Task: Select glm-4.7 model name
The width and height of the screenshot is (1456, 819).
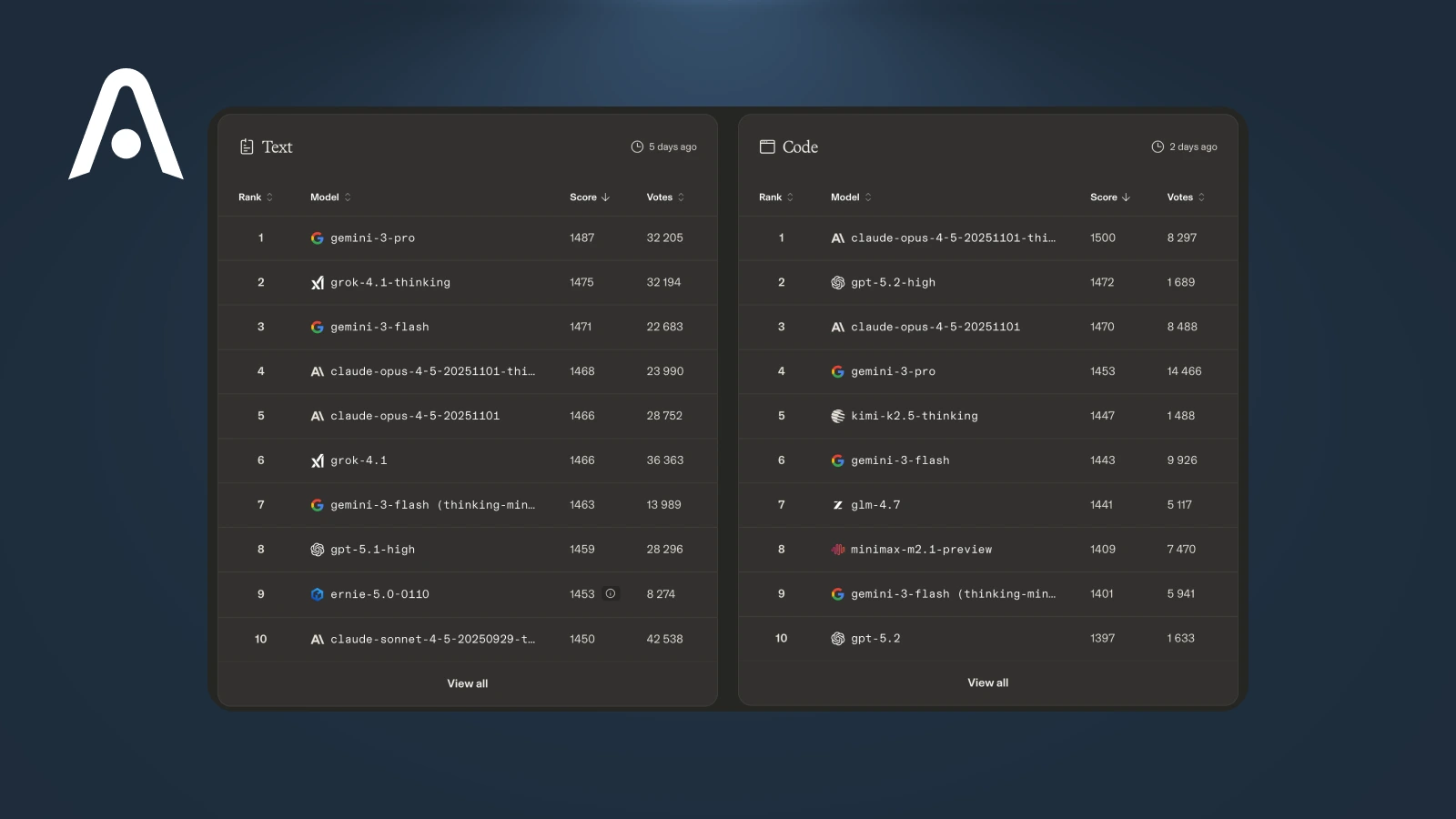Action: point(875,505)
